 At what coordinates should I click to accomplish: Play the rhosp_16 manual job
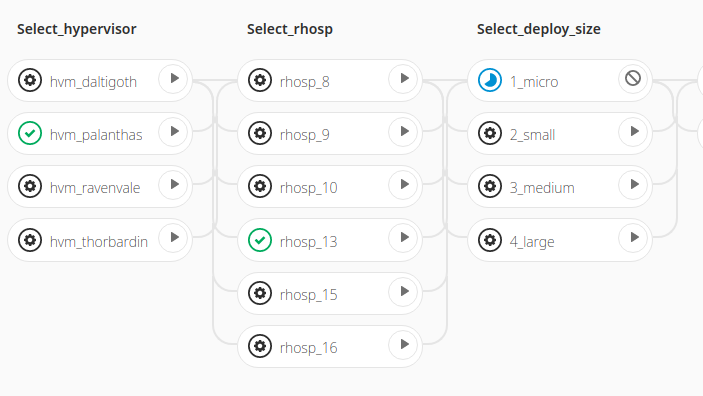click(403, 345)
